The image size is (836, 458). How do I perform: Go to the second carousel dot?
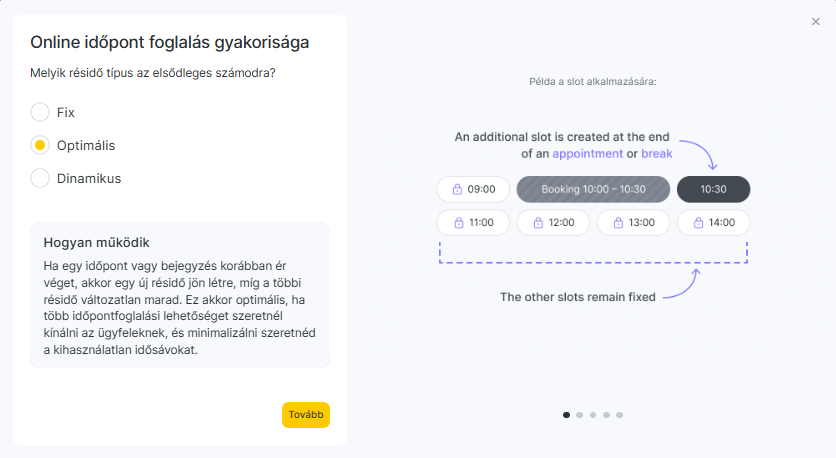580,414
